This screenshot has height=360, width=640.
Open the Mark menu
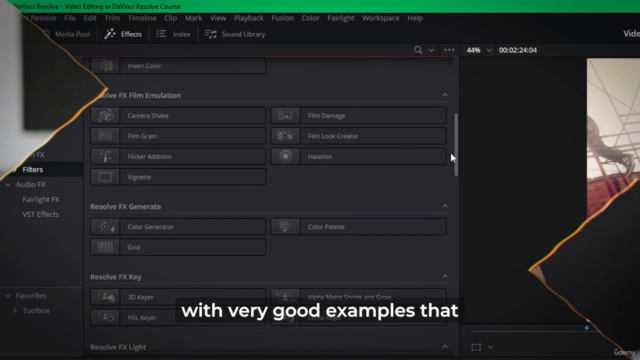point(193,18)
